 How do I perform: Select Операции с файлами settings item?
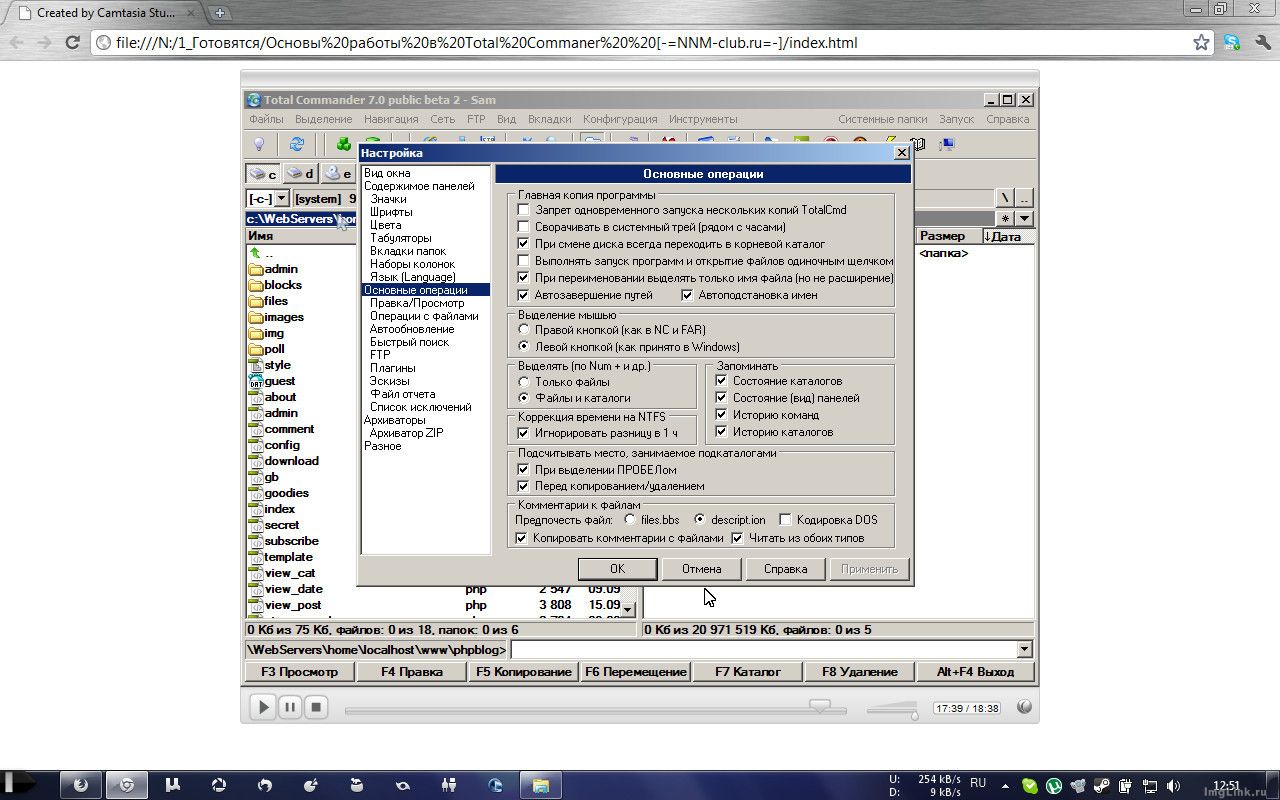point(424,316)
